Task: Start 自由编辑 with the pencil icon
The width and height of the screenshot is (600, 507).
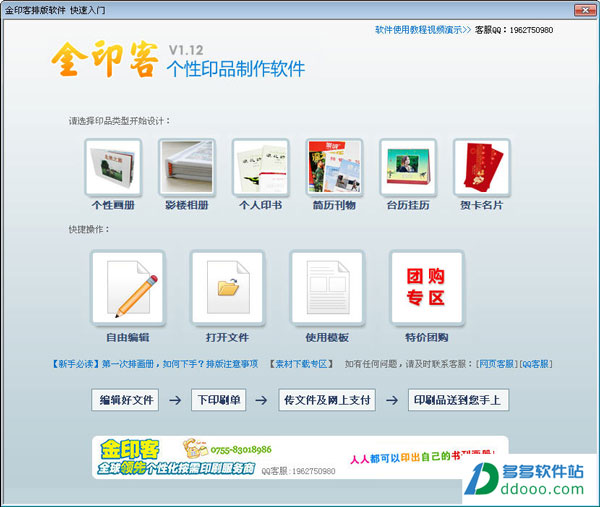Action: (x=128, y=288)
